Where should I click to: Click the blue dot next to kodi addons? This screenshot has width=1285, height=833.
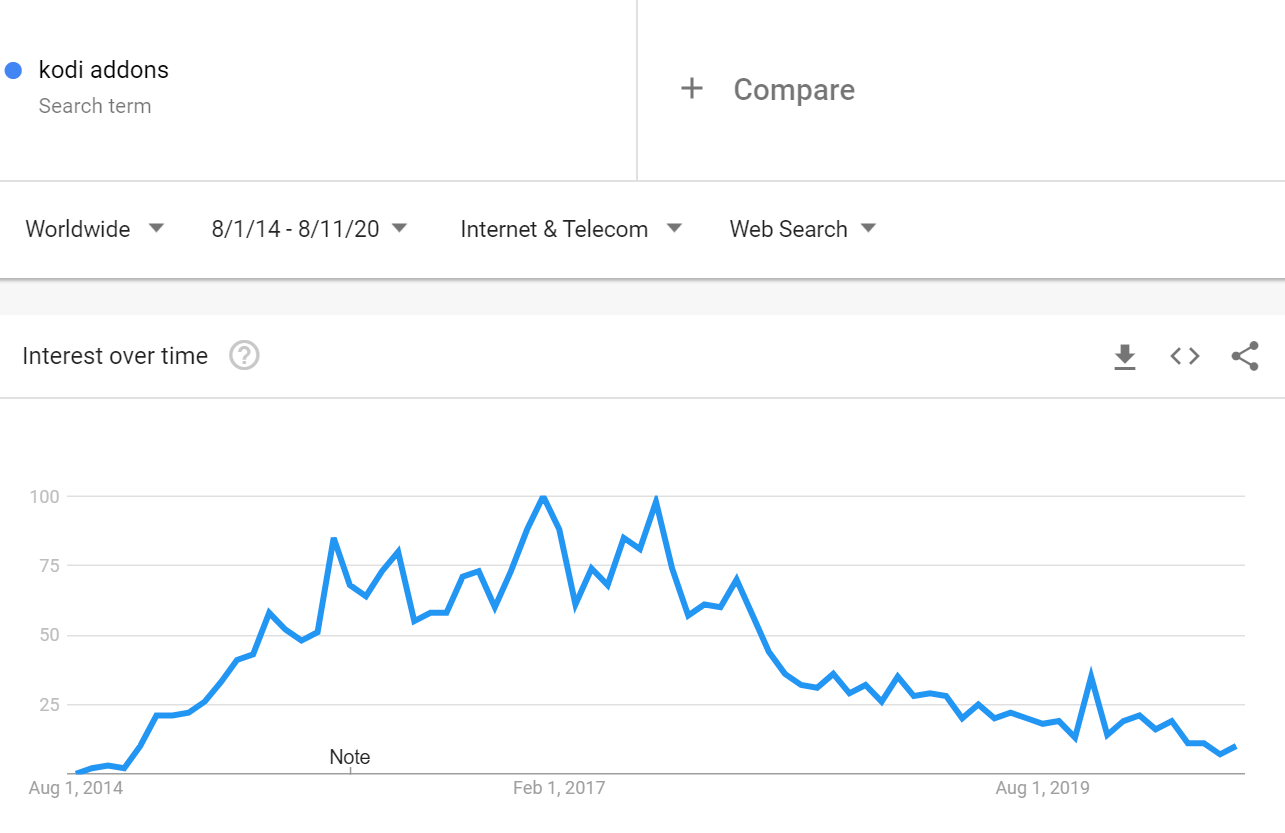click(14, 70)
